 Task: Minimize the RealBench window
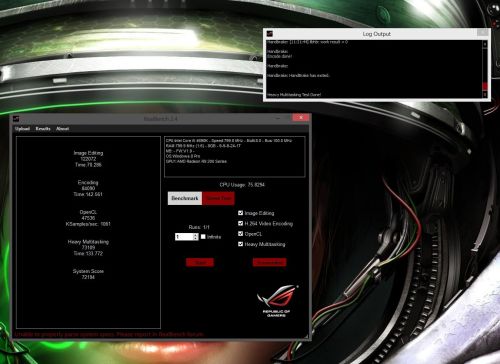click(x=278, y=118)
